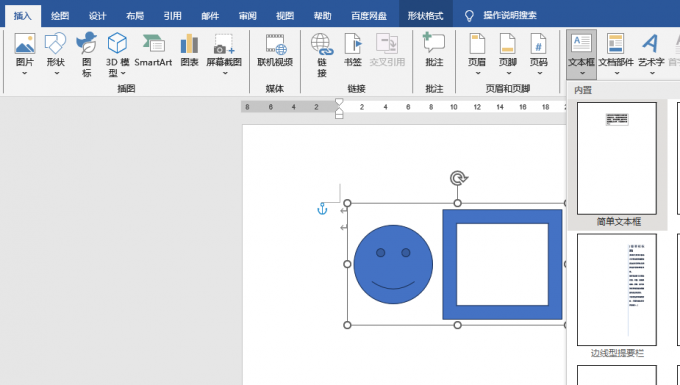Click the blue anchor icon
Screen dimensions: 680x385
[322, 209]
